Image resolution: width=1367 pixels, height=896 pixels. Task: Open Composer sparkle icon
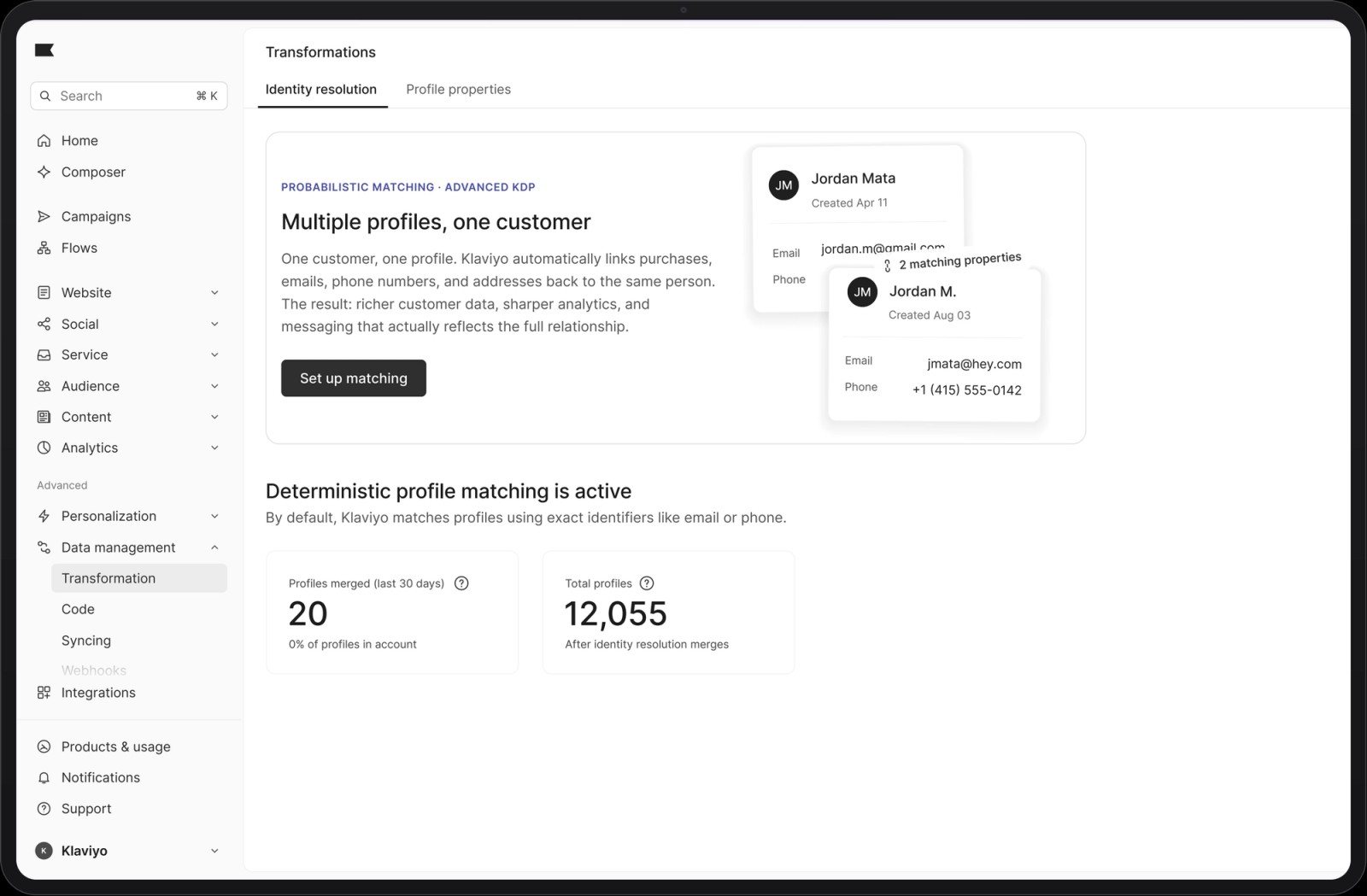pyautogui.click(x=44, y=172)
